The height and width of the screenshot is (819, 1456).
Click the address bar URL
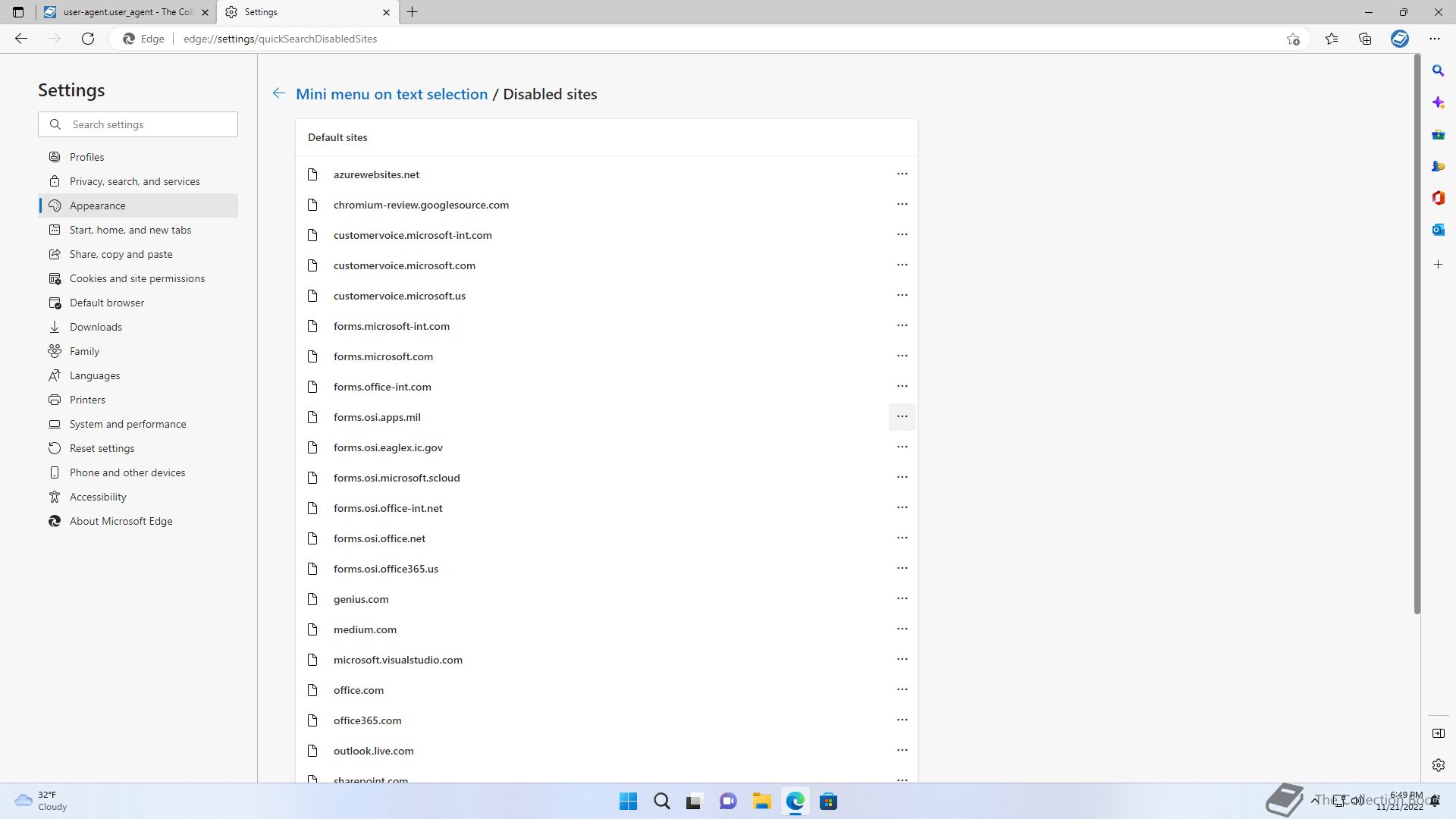pyautogui.click(x=280, y=39)
